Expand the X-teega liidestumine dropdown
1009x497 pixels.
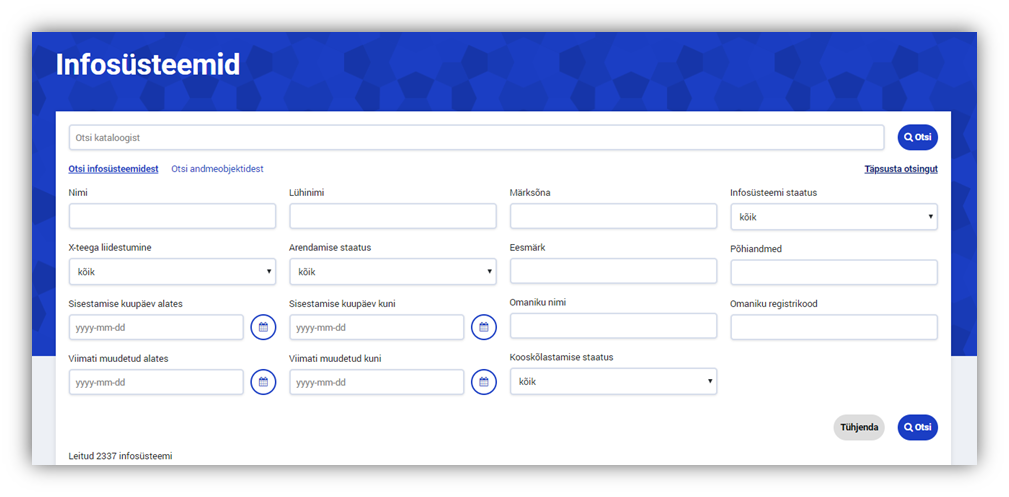coord(172,271)
